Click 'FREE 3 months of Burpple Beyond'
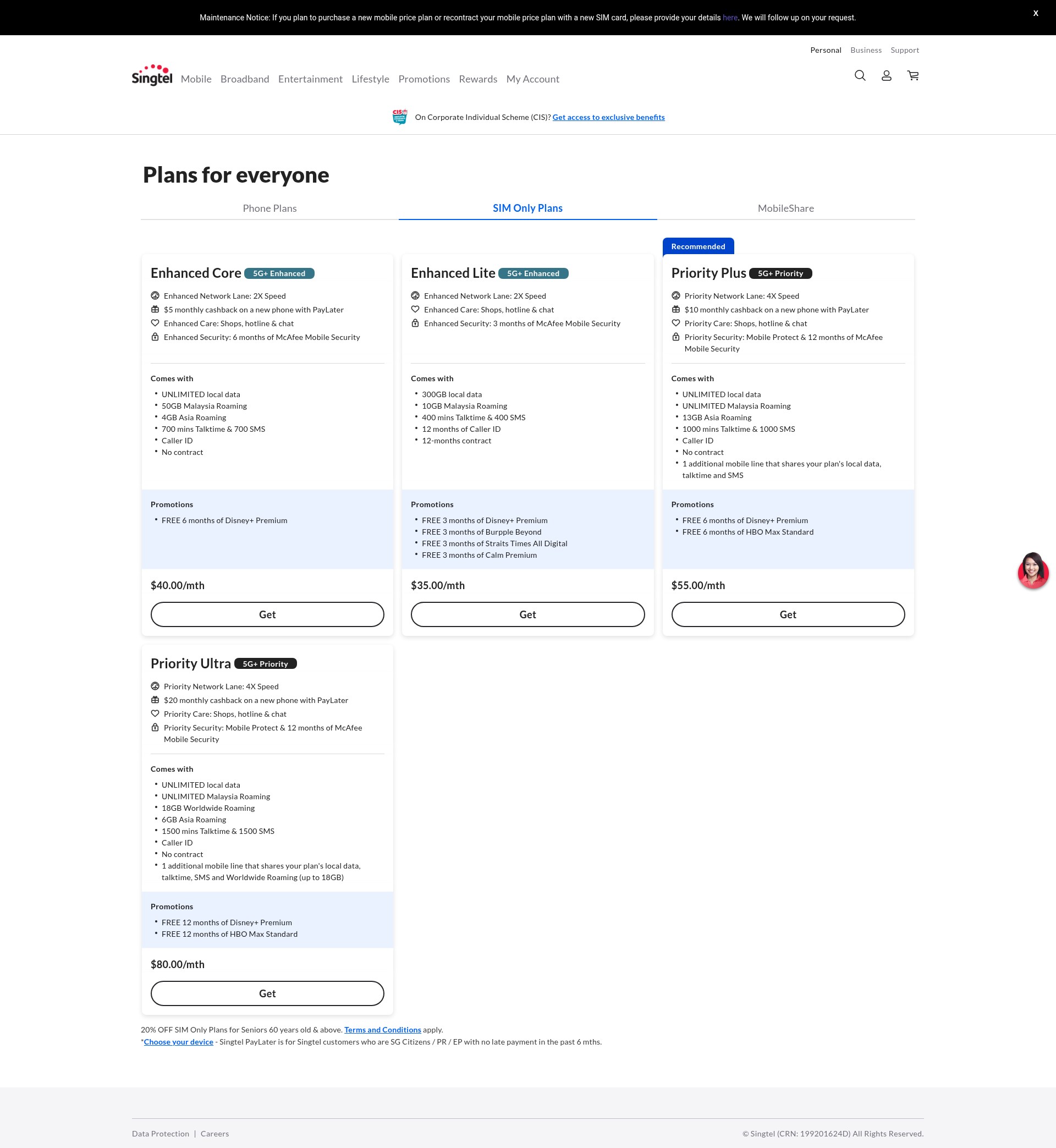Viewport: 1056px width, 1148px height. click(482, 532)
